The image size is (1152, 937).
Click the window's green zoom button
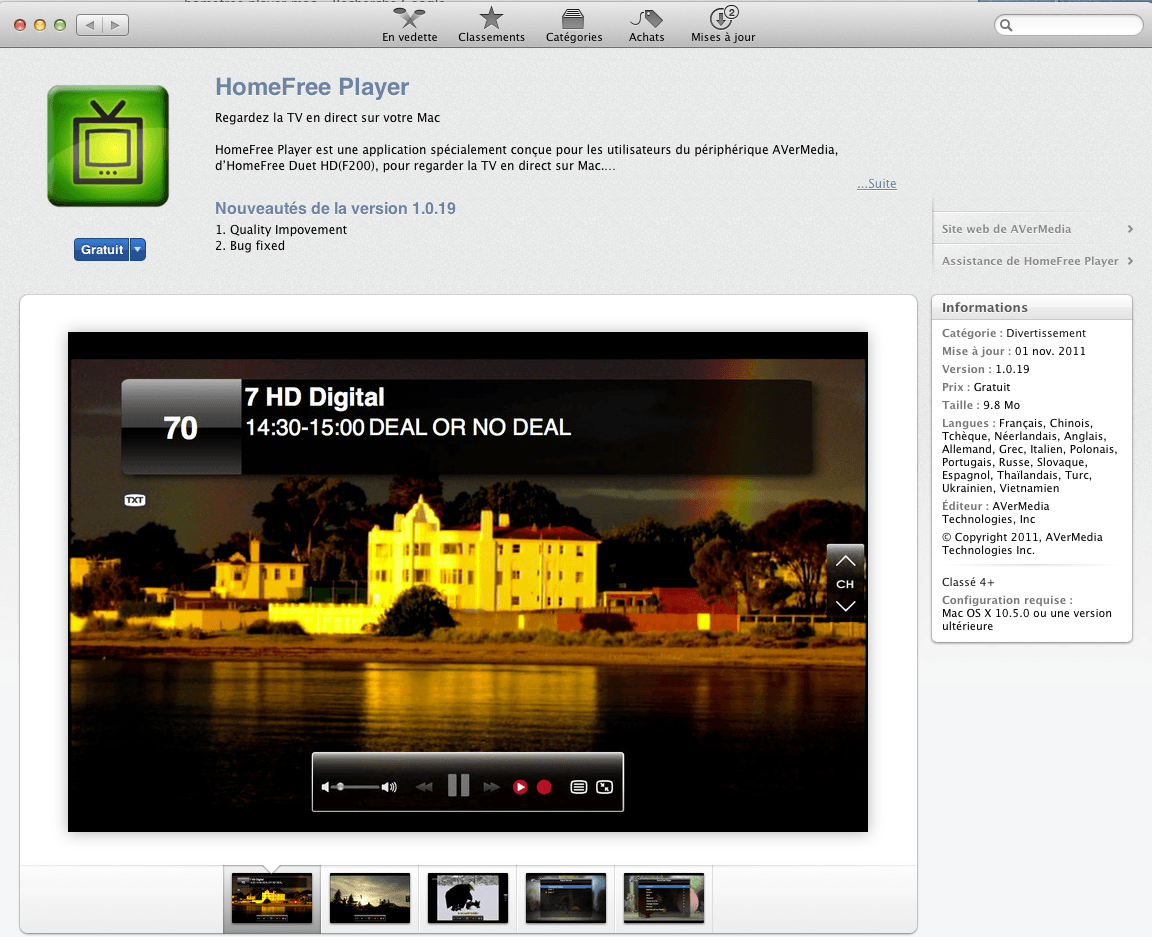(x=60, y=25)
